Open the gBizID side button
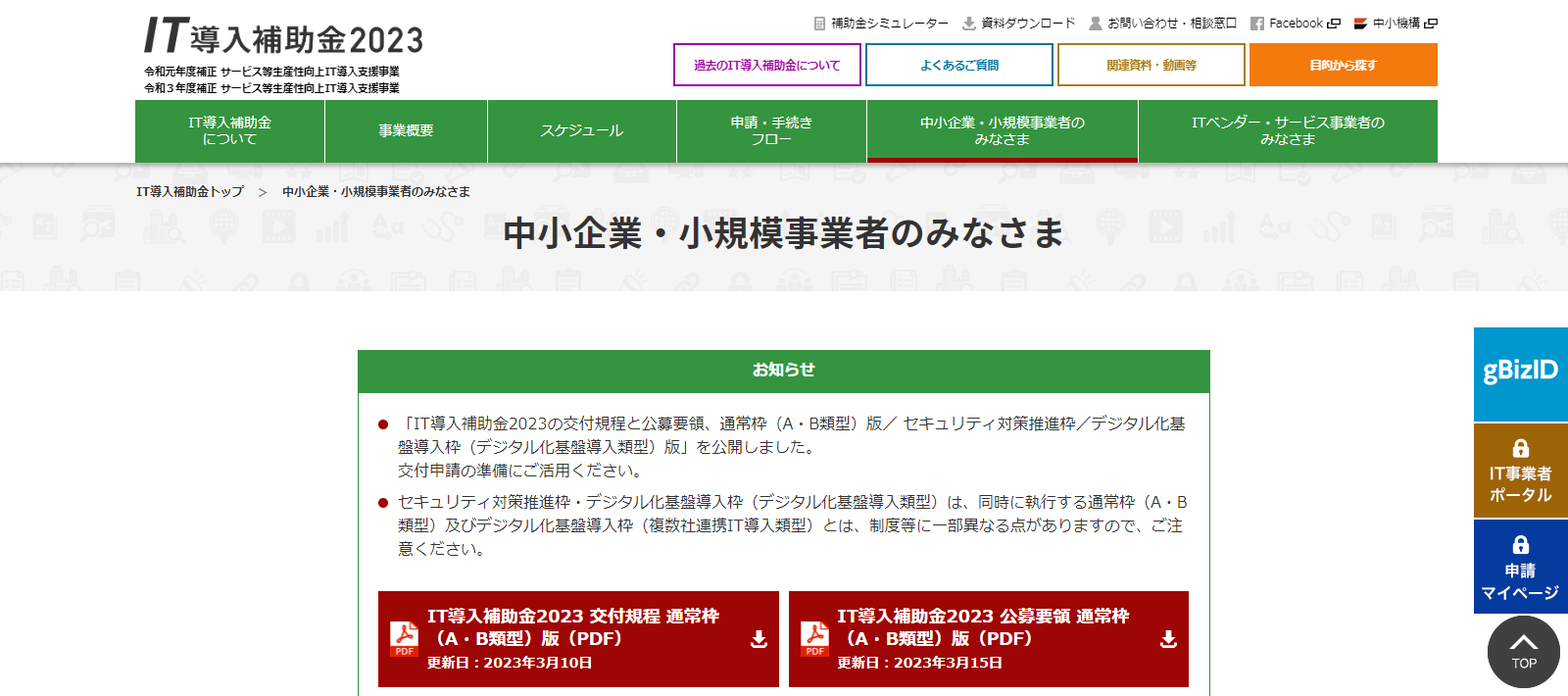This screenshot has height=696, width=1568. (x=1521, y=374)
